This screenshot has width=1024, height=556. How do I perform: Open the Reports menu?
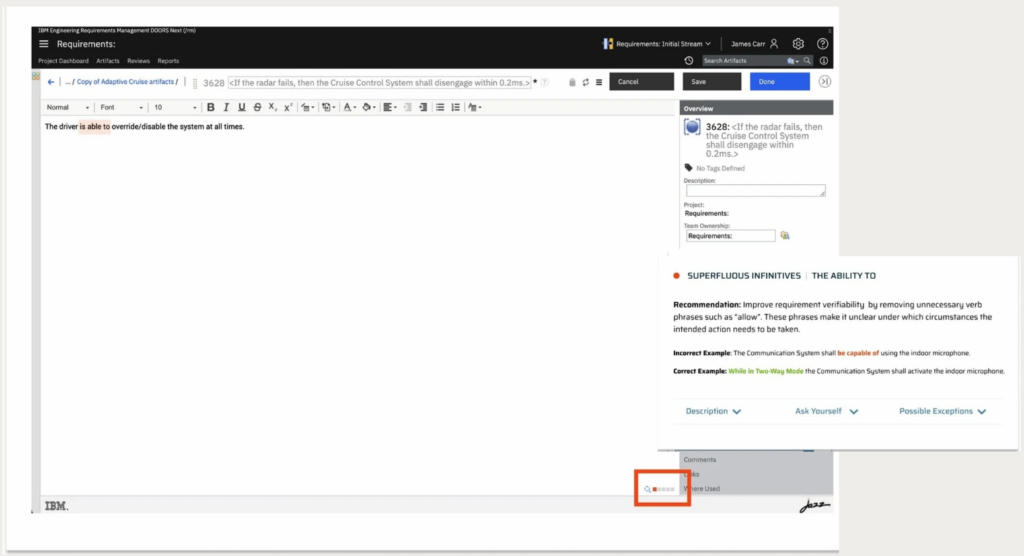[168, 61]
